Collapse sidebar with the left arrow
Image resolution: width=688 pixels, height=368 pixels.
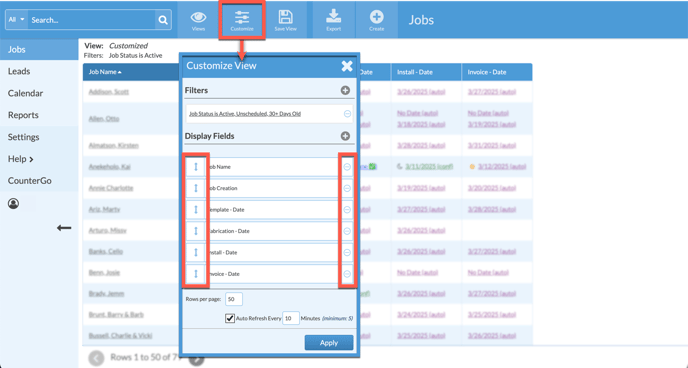(x=64, y=228)
